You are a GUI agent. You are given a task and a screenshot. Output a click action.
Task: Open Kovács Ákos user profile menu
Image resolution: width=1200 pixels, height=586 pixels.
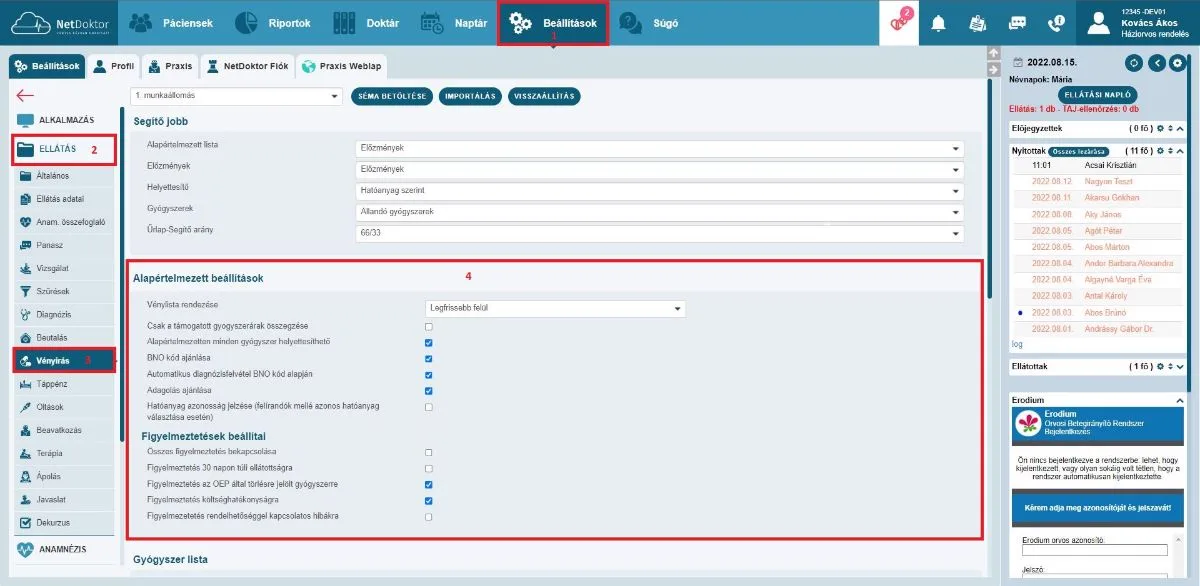(x=1139, y=22)
